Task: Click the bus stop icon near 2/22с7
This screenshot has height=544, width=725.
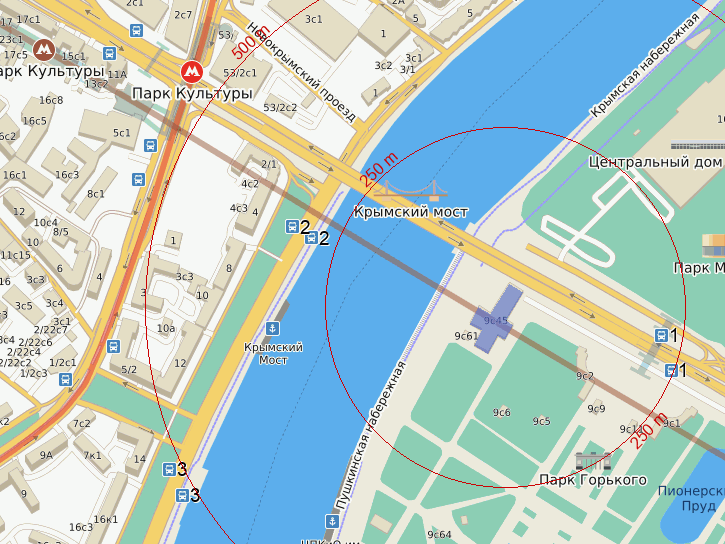Action: (x=113, y=346)
